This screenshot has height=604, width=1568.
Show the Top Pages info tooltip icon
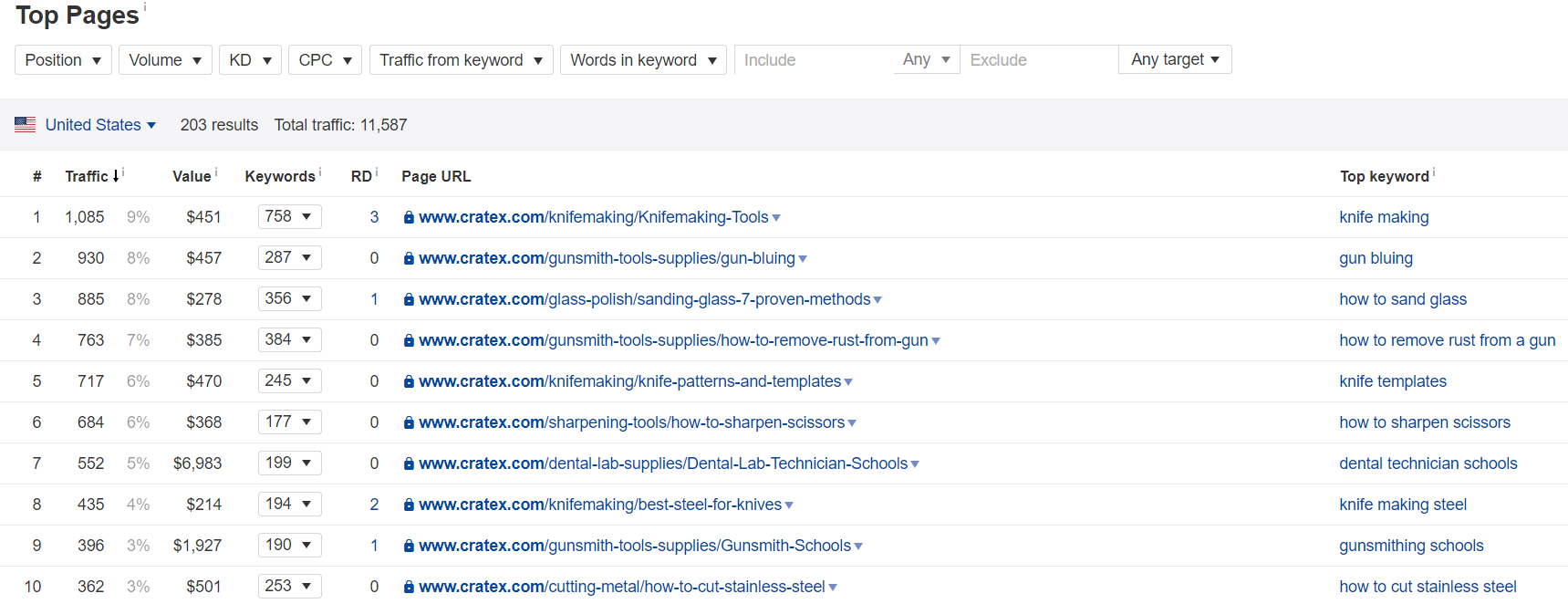point(145,7)
